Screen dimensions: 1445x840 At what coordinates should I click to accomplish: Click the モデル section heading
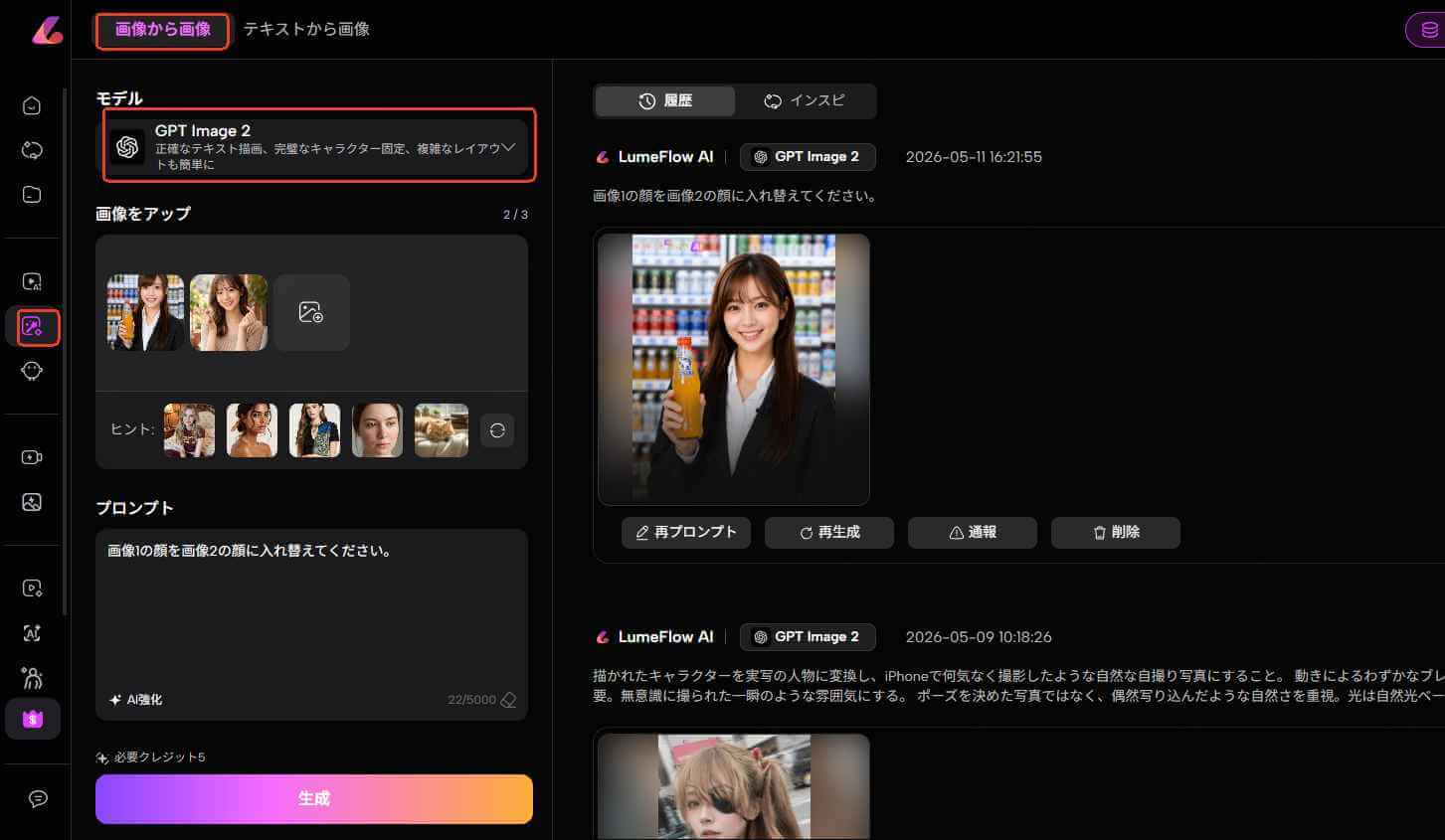point(119,98)
